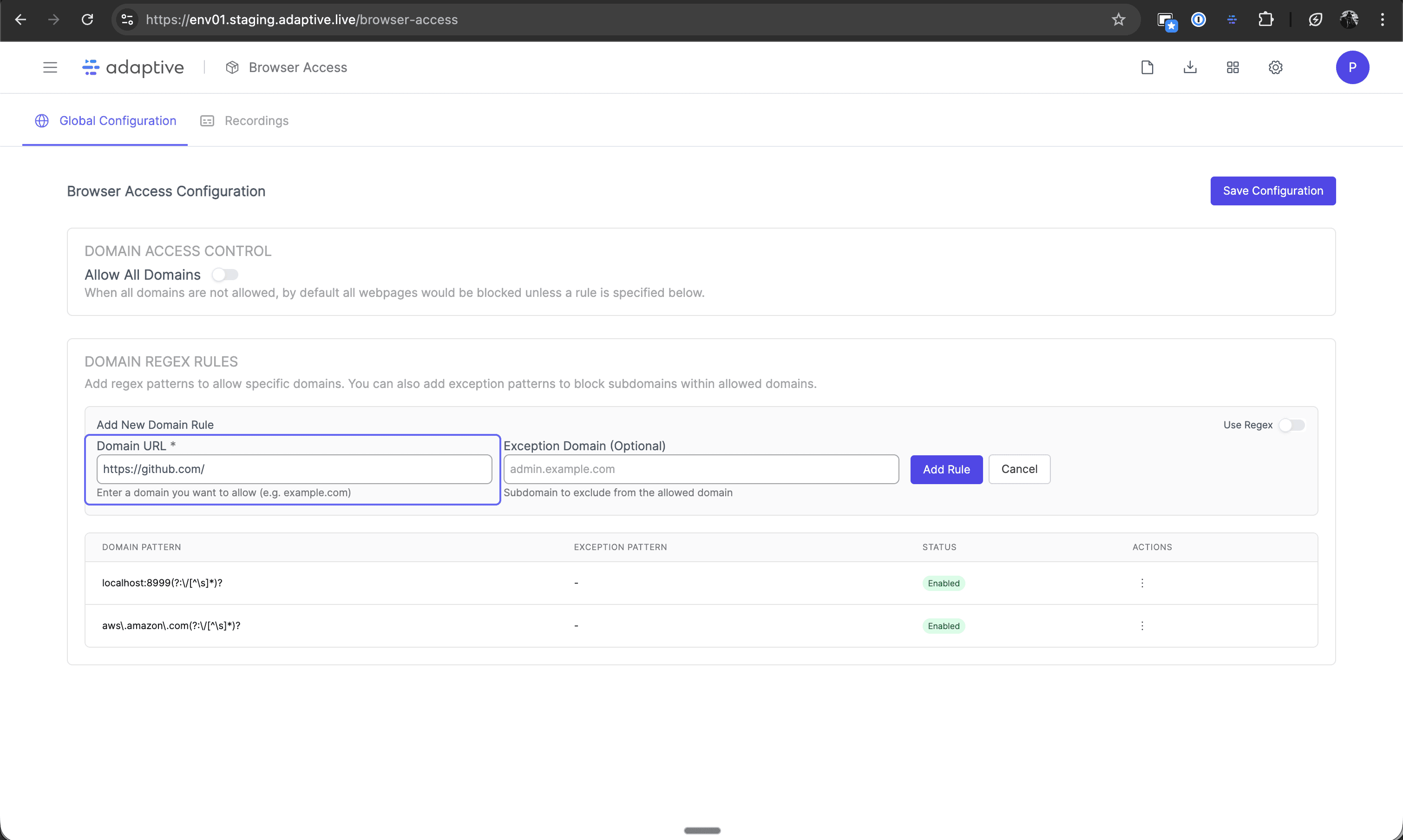This screenshot has height=840, width=1403.
Task: Open Chrome three-dot menu
Action: (x=1383, y=20)
